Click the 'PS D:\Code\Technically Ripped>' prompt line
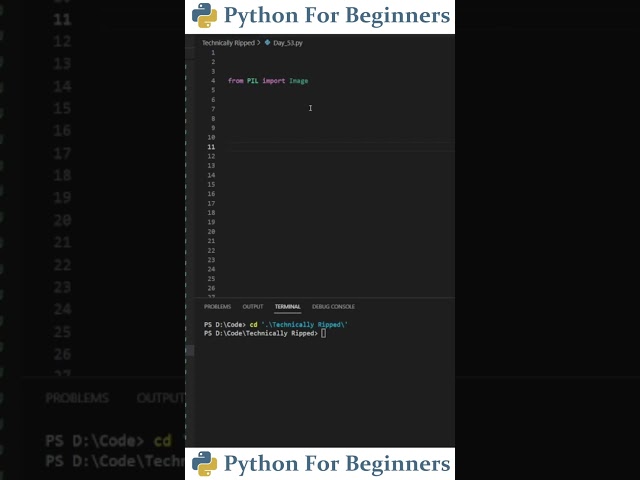This screenshot has width=640, height=480. 261,333
